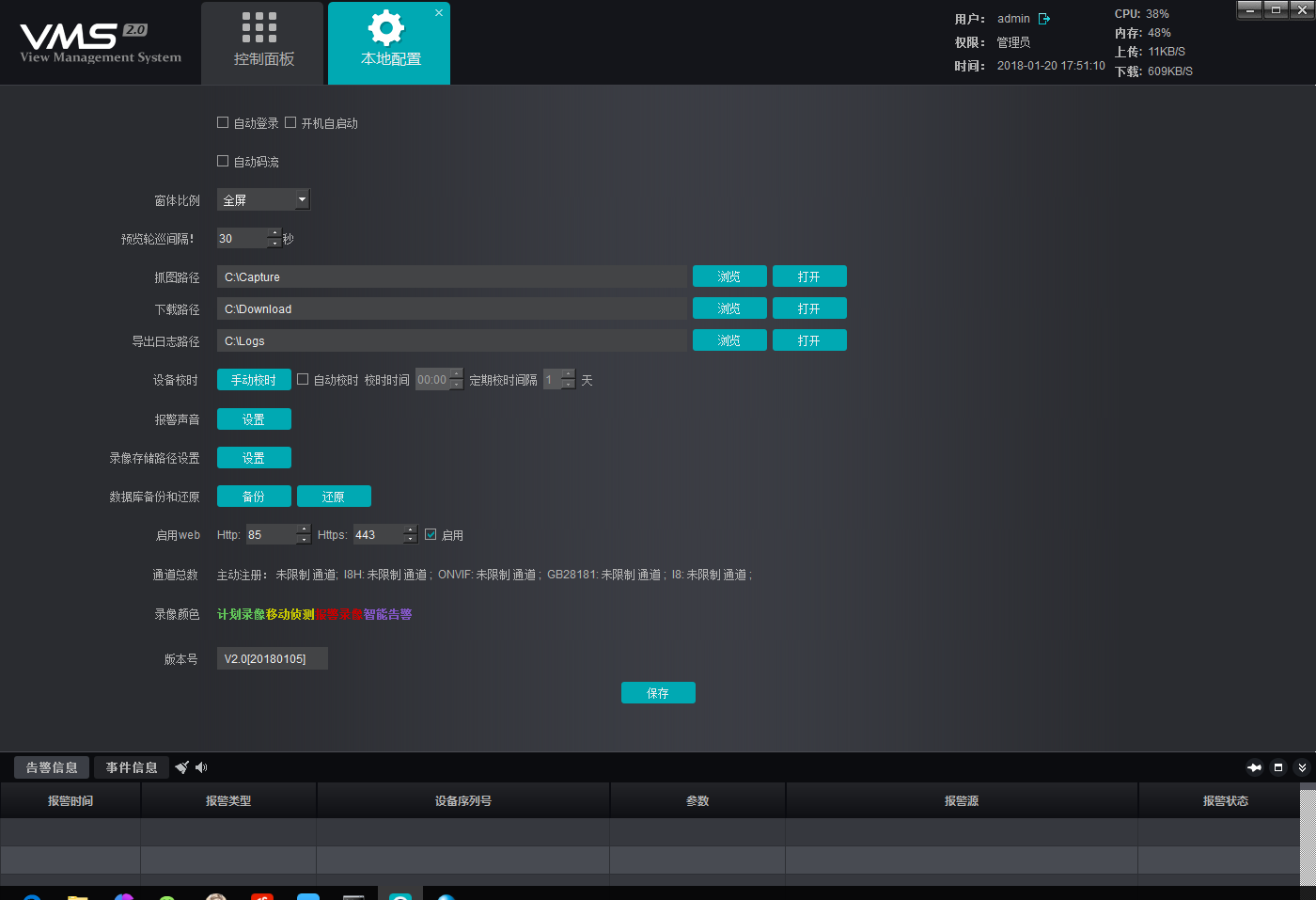Uncheck the 启用 web checkbox

tap(431, 534)
